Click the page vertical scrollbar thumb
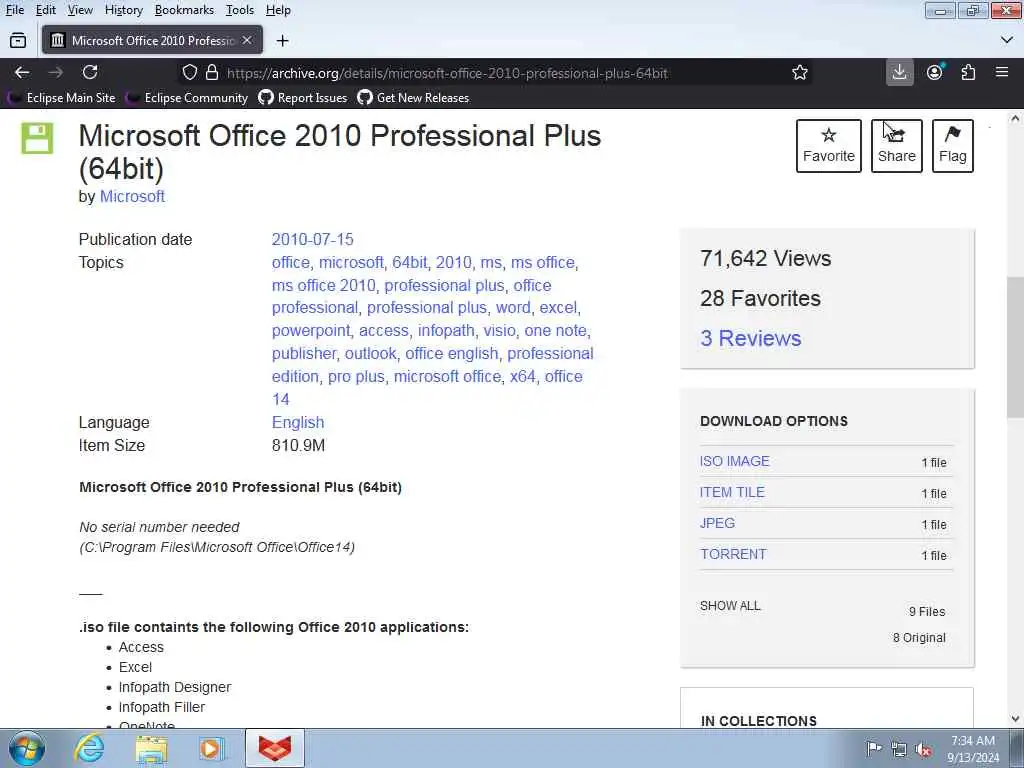 (1014, 347)
